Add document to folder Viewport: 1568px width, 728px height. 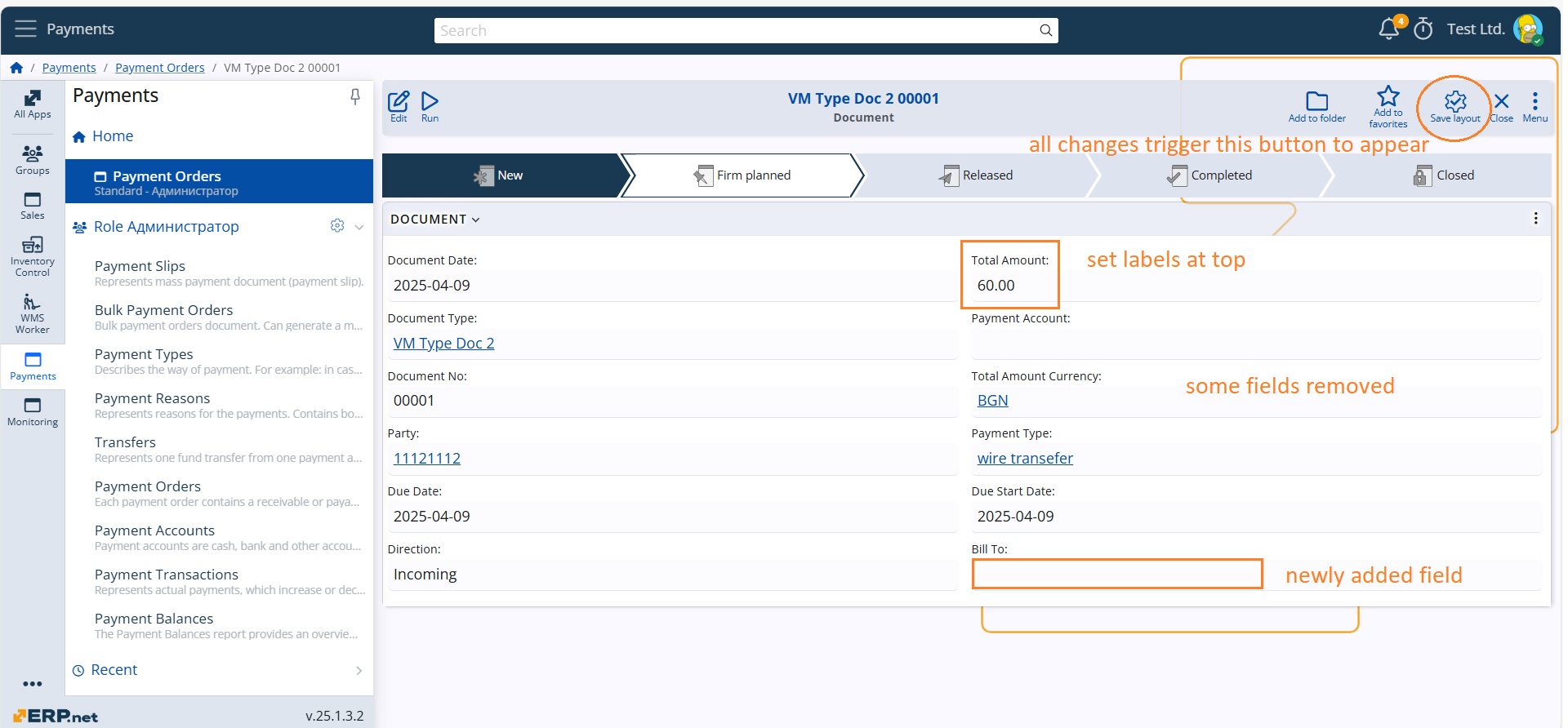(1316, 107)
